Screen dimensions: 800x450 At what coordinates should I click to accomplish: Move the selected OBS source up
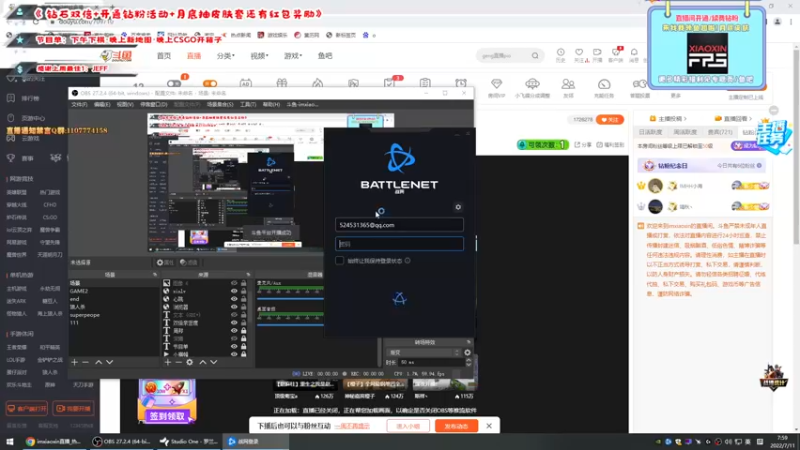(203, 362)
